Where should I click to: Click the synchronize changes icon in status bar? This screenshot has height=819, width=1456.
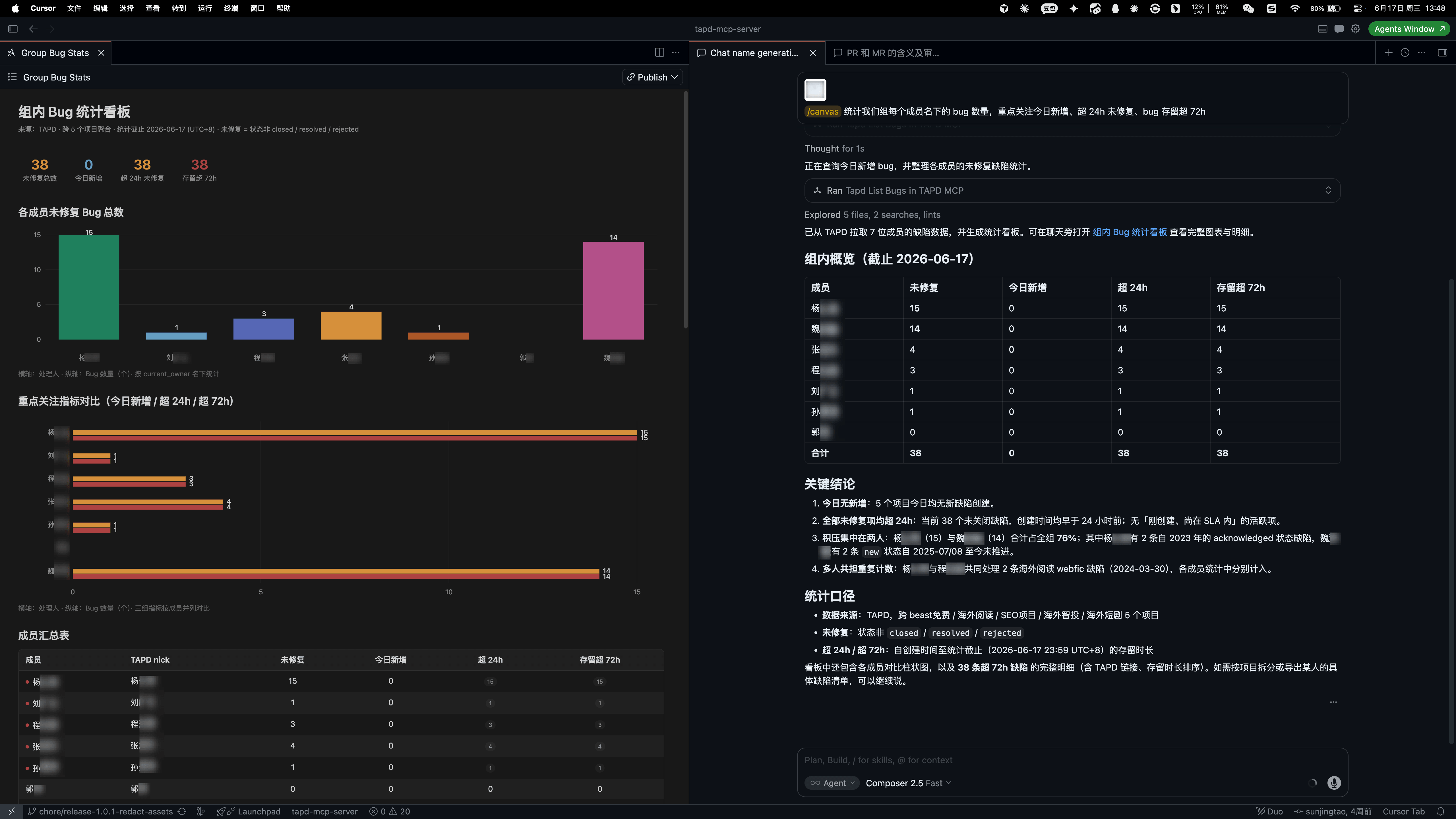[x=182, y=812]
